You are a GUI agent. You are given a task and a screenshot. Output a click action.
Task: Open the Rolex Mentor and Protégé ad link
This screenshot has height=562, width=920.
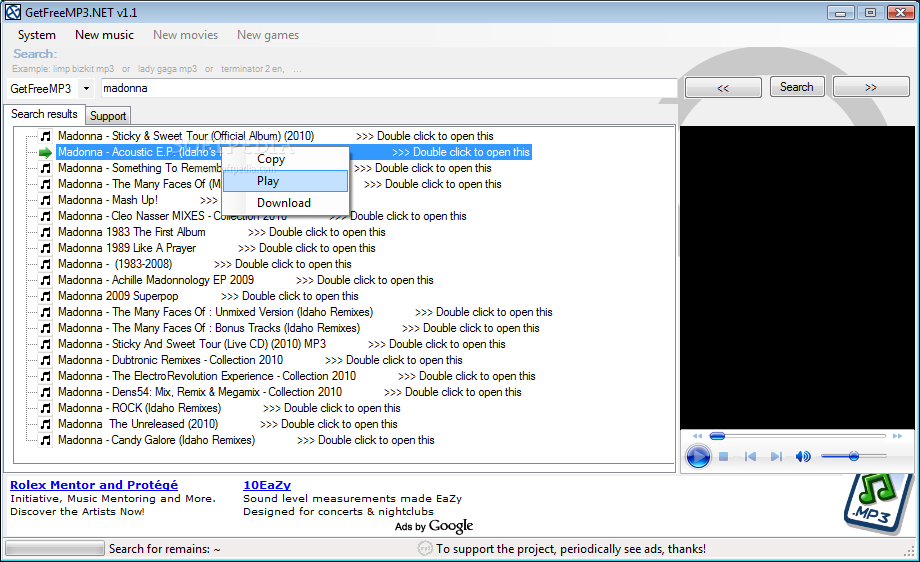(x=94, y=485)
